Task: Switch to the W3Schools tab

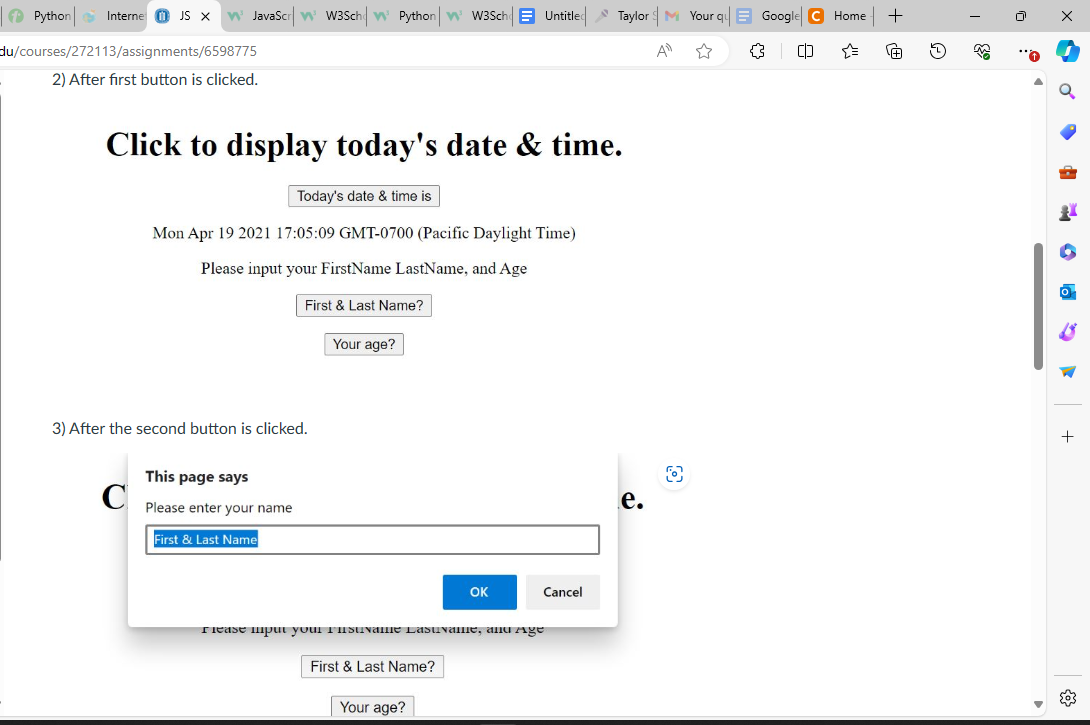Action: point(329,16)
